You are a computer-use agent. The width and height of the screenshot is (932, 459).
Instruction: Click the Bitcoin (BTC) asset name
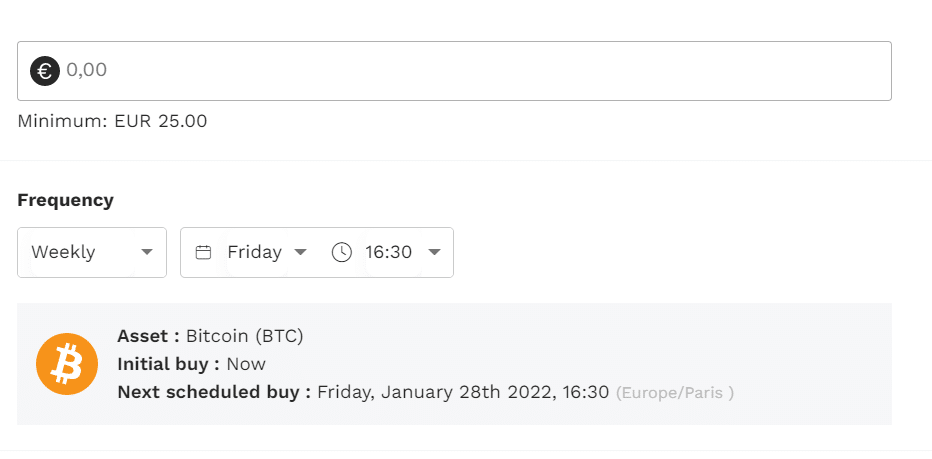(245, 337)
